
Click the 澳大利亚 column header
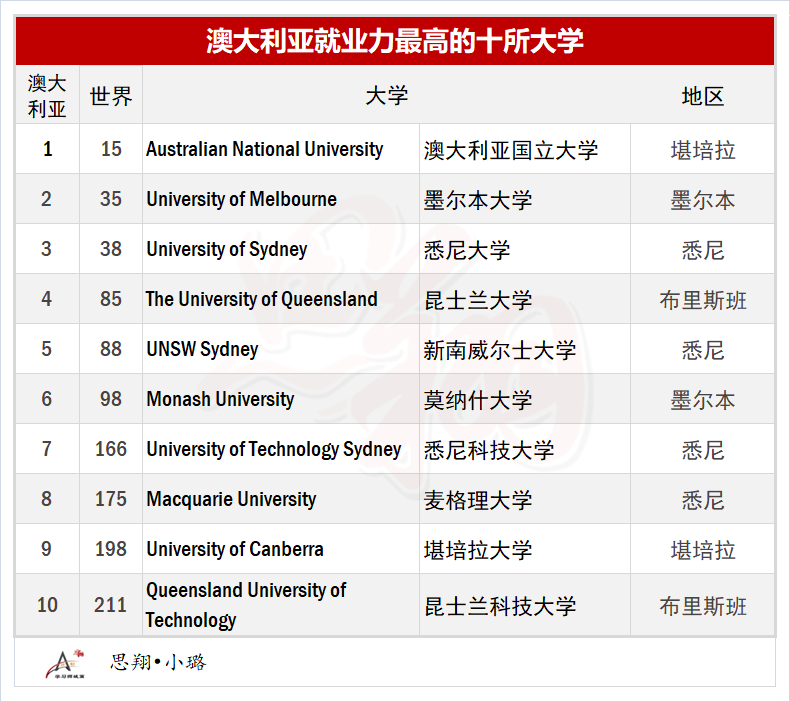click(x=47, y=95)
